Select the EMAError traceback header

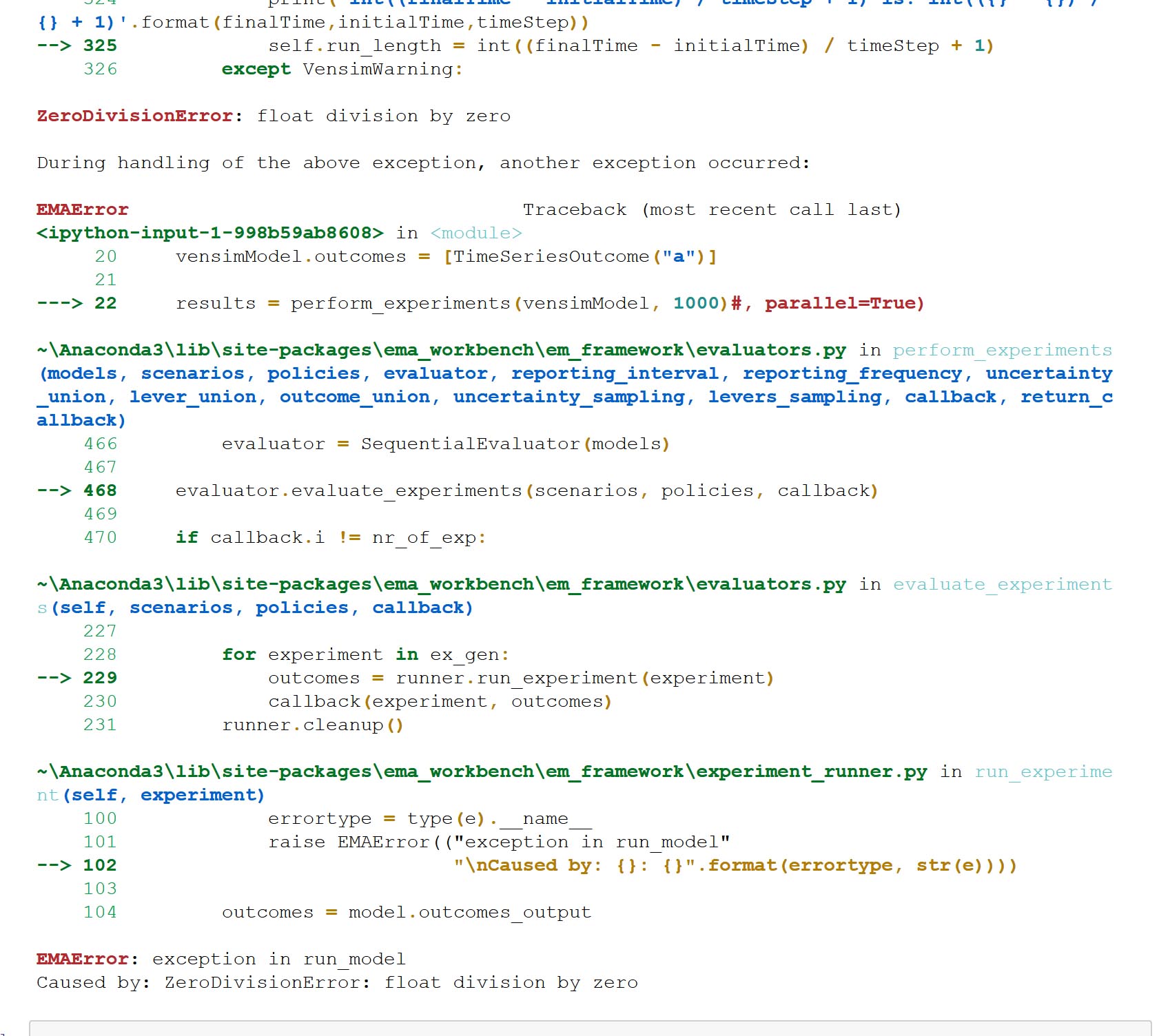coord(81,209)
